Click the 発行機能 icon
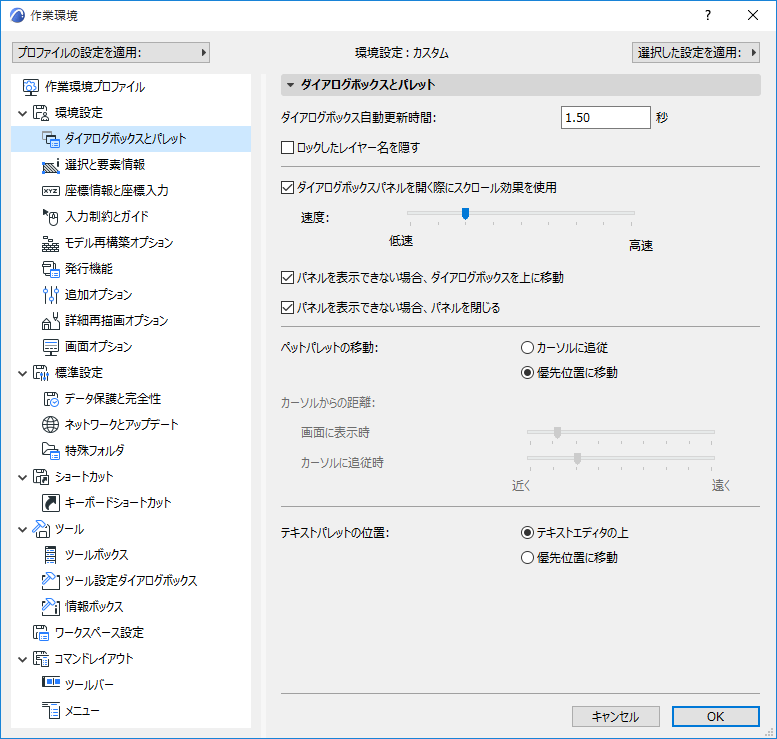This screenshot has width=777, height=739. 51,269
